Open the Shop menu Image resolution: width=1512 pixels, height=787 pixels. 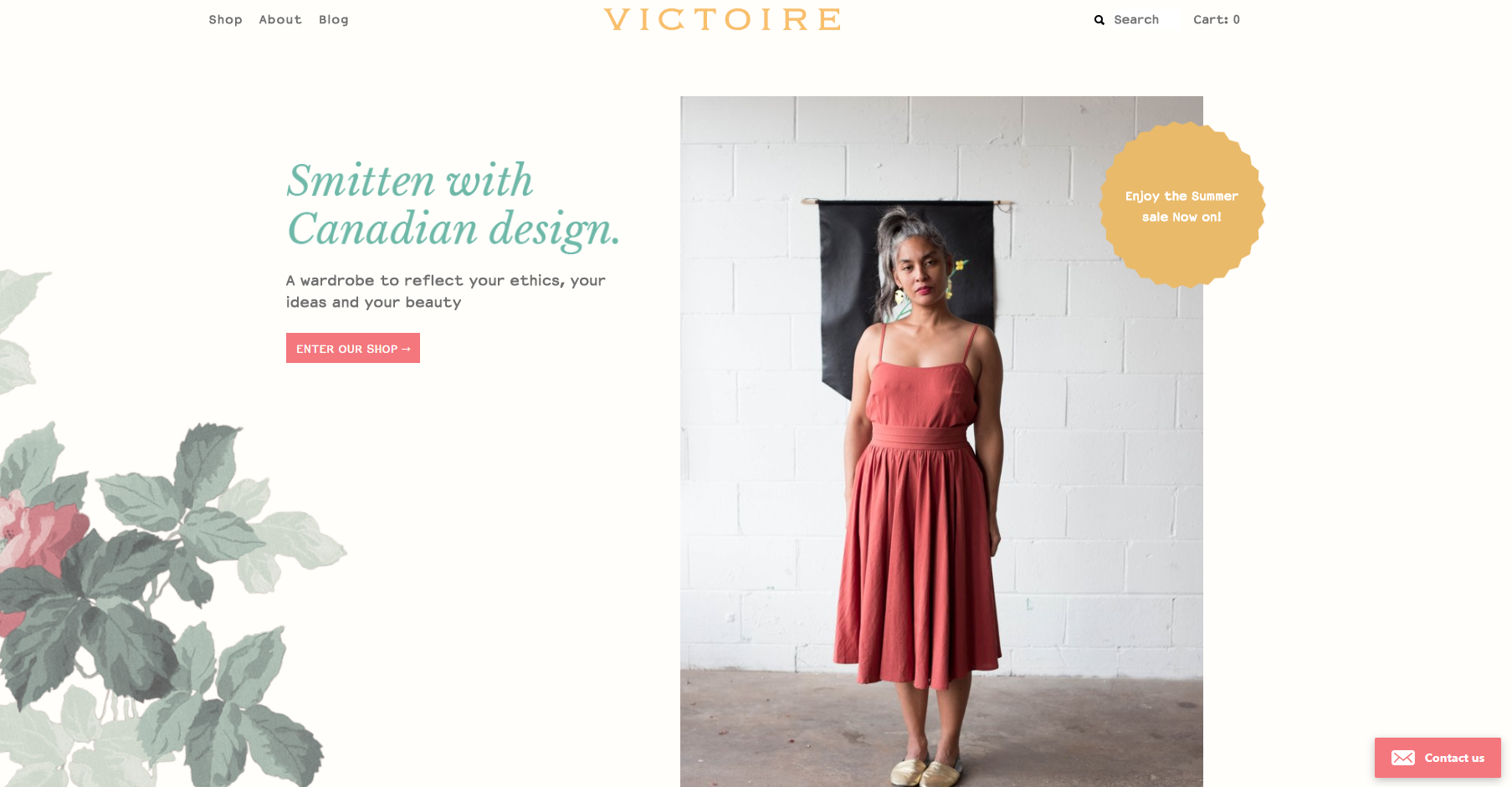coord(225,19)
